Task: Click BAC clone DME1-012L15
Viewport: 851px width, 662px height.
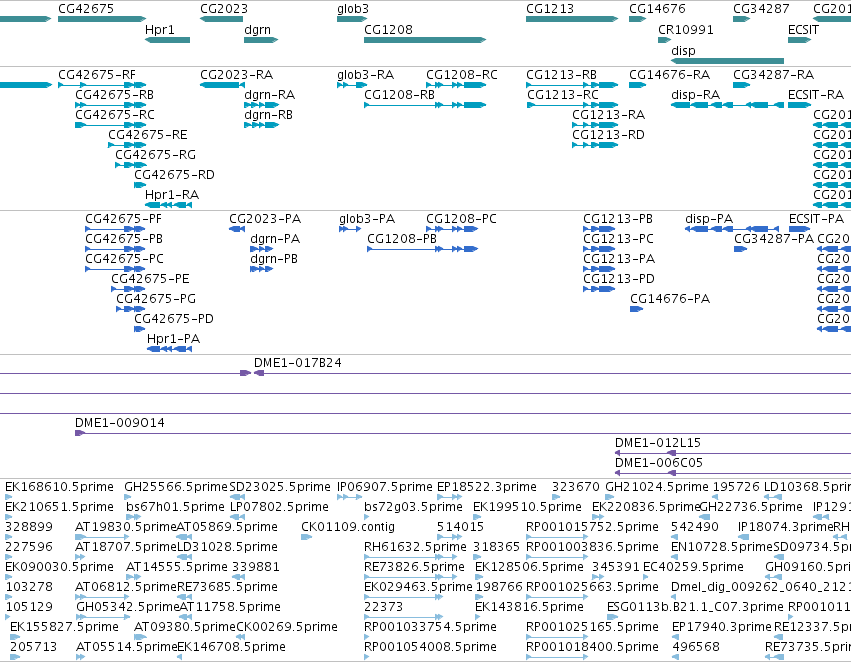Action: (658, 443)
